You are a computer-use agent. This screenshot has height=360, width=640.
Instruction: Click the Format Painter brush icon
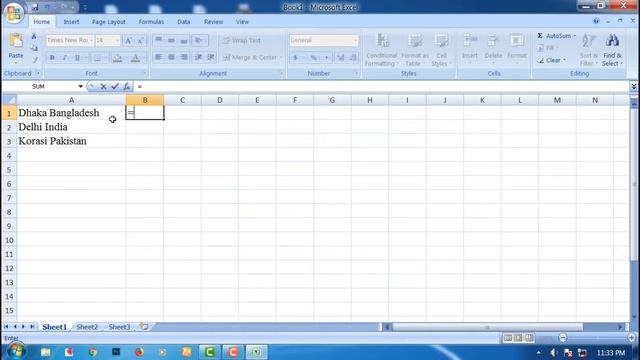click(x=34, y=60)
